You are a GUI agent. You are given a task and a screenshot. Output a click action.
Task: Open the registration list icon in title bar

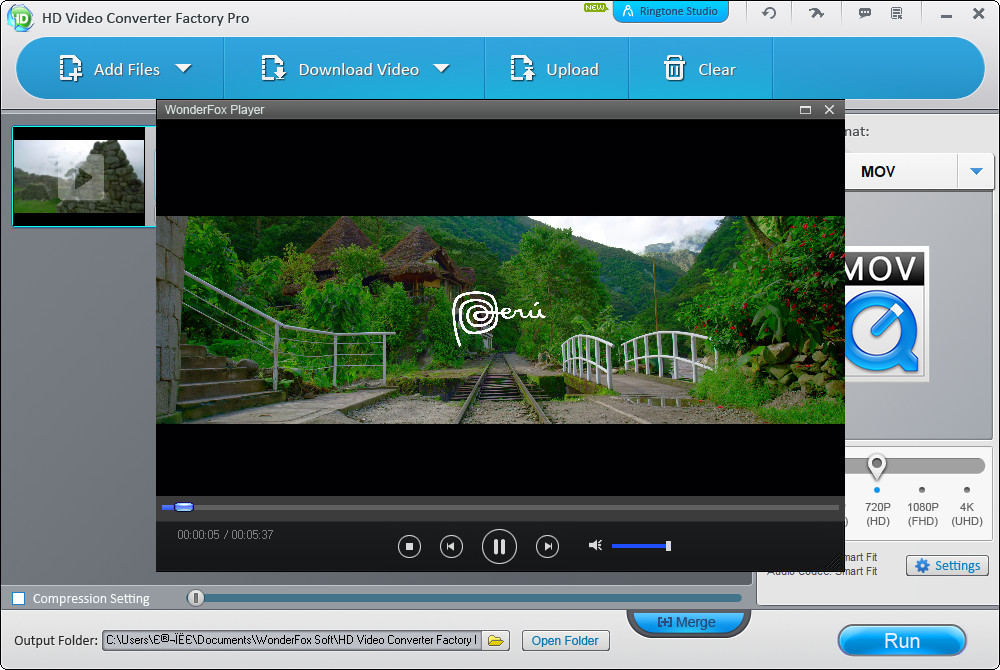897,13
